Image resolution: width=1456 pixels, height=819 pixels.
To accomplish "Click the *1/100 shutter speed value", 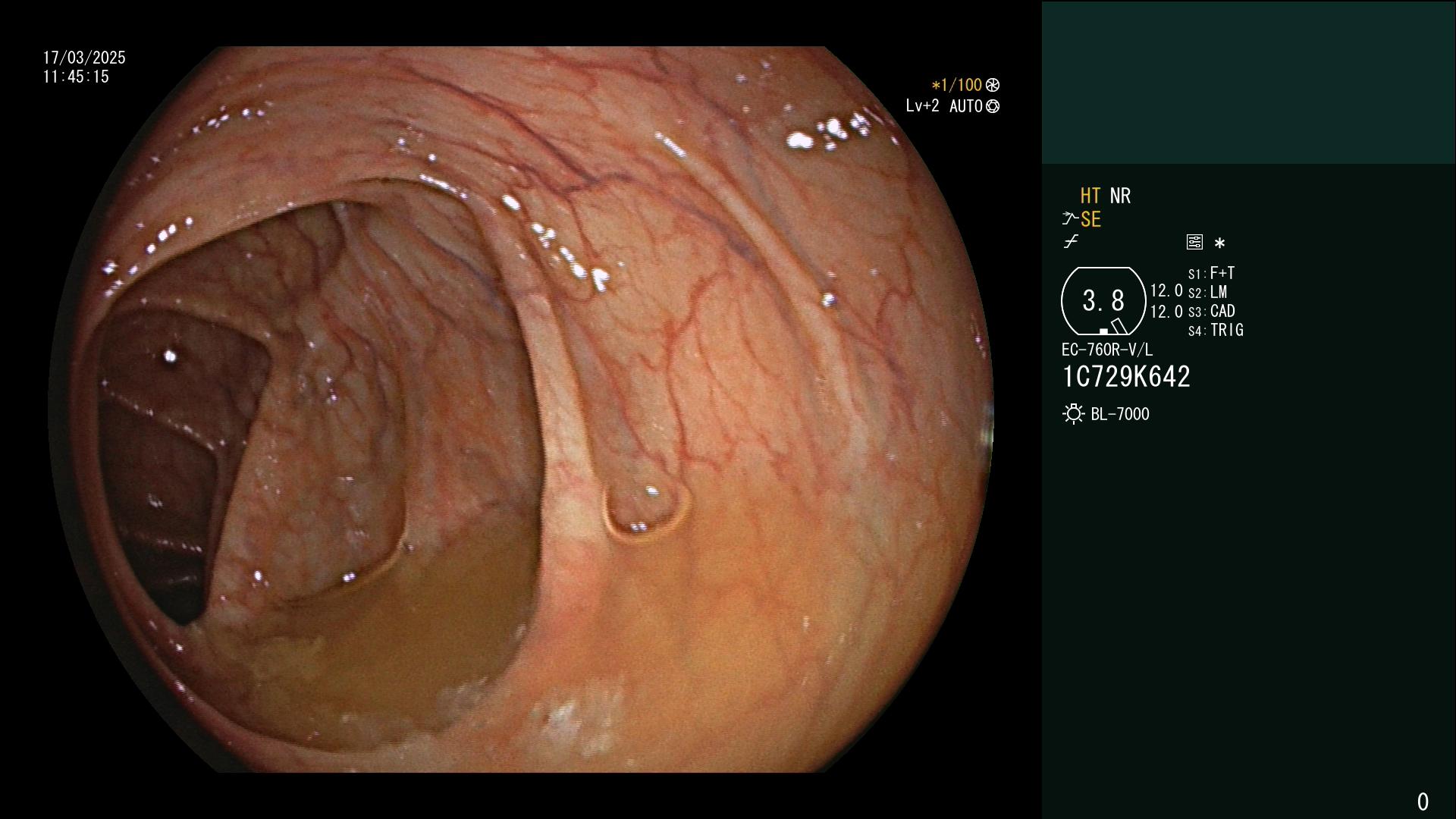I will coord(956,85).
